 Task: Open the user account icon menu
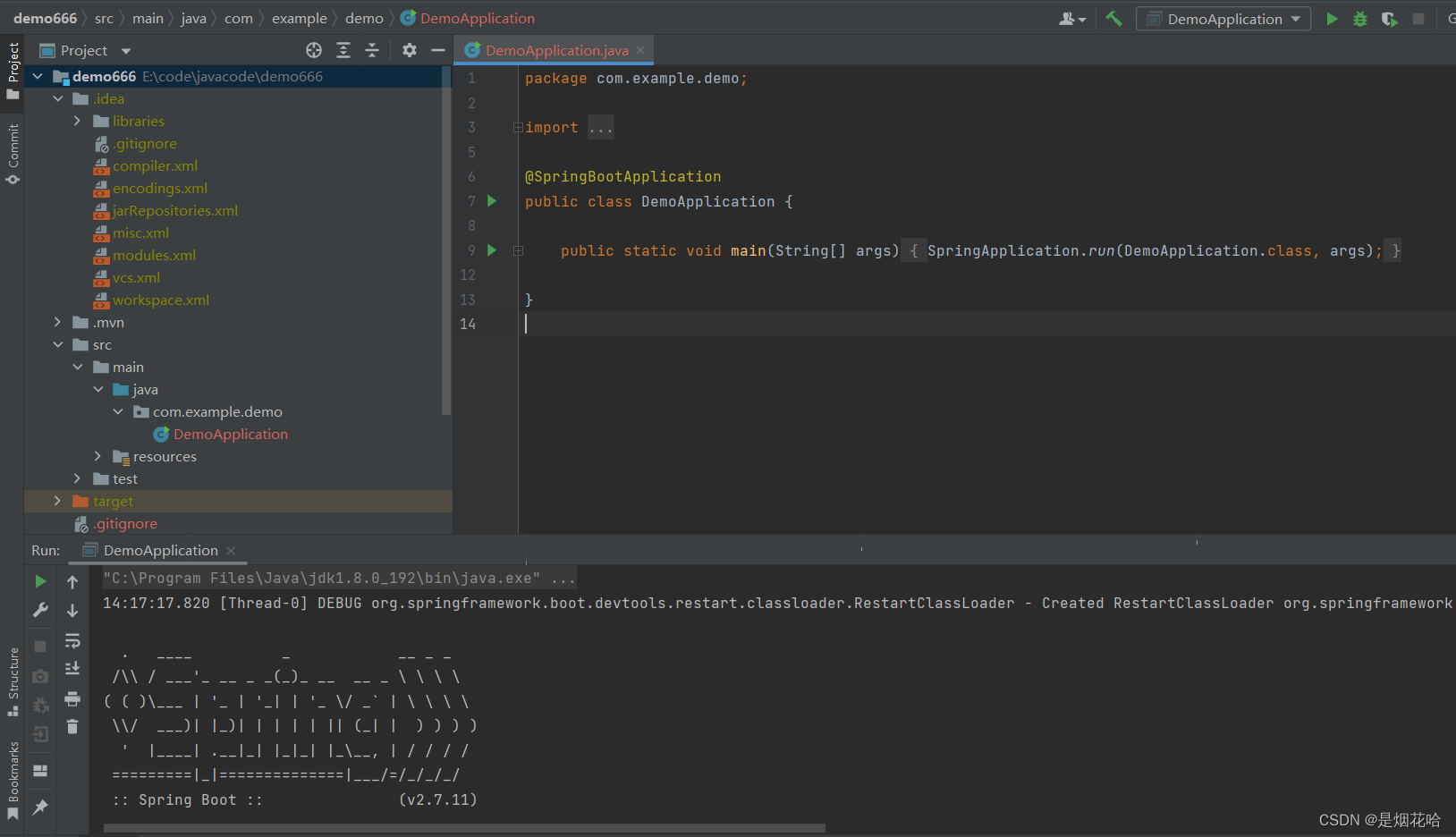pyautogui.click(x=1071, y=19)
